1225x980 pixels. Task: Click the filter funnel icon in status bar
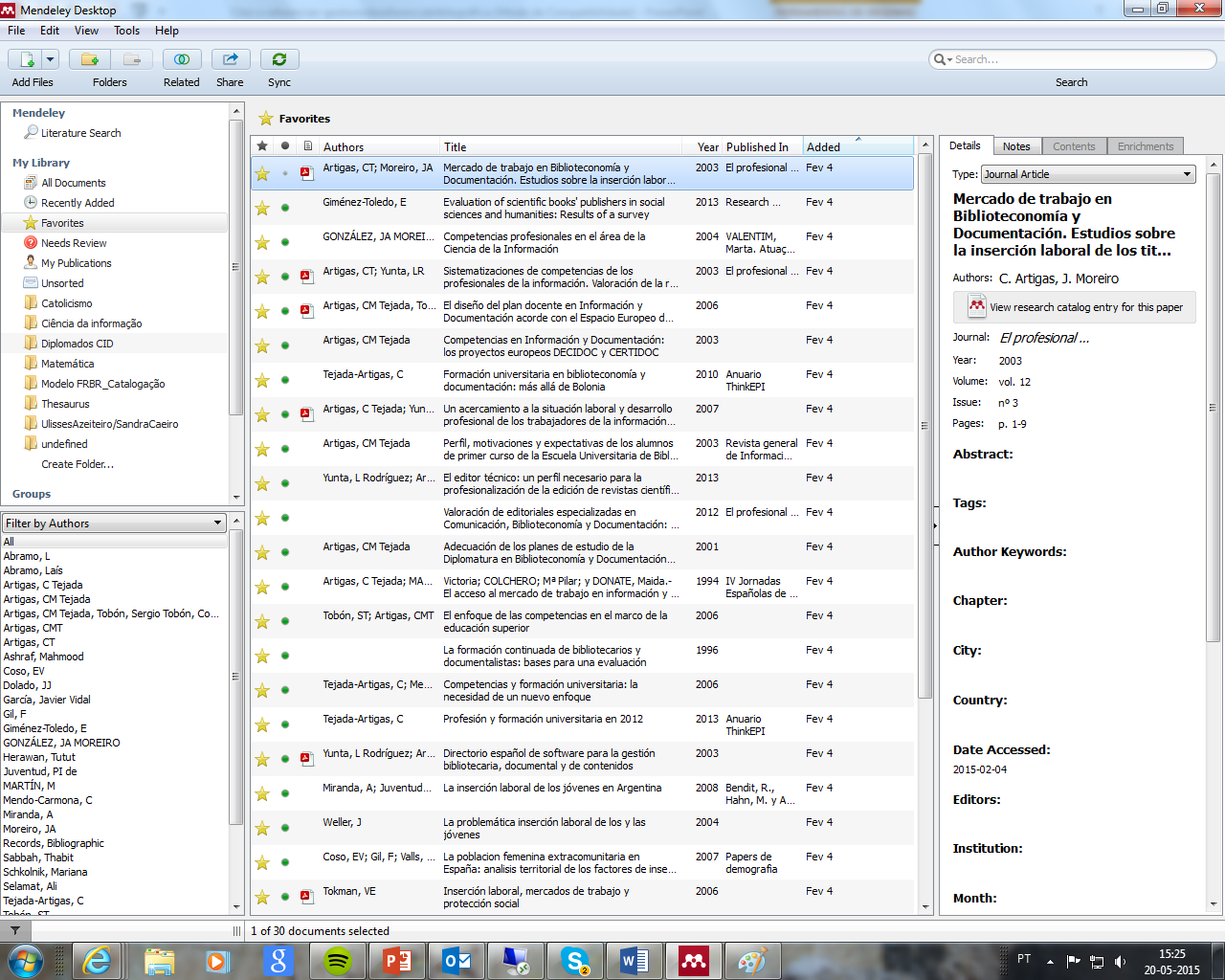click(15, 930)
